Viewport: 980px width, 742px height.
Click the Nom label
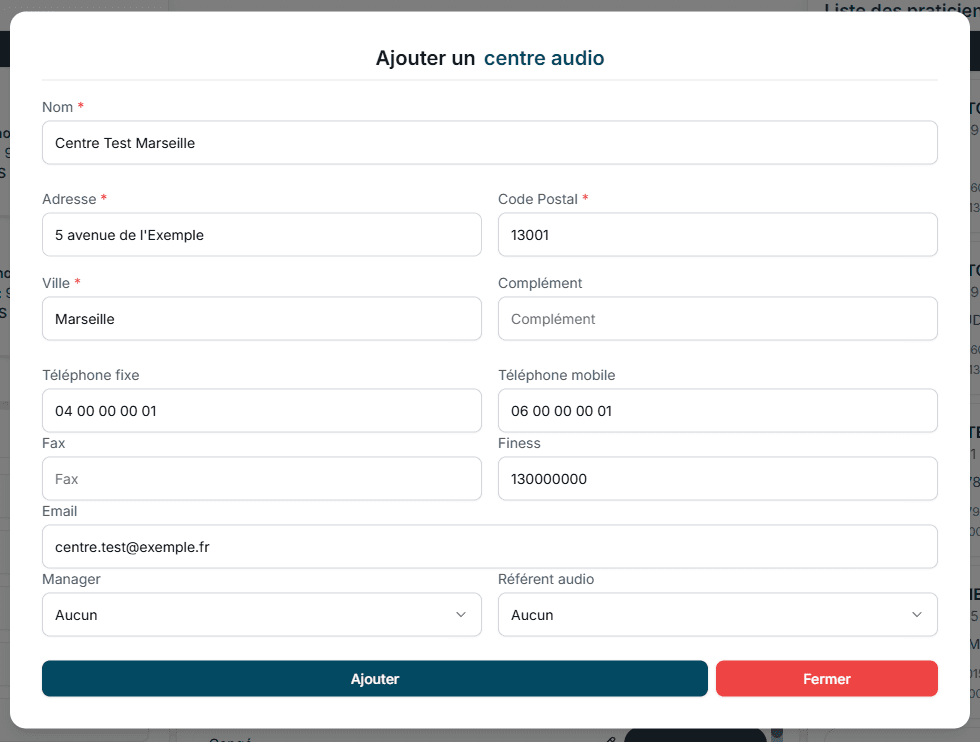tap(58, 107)
